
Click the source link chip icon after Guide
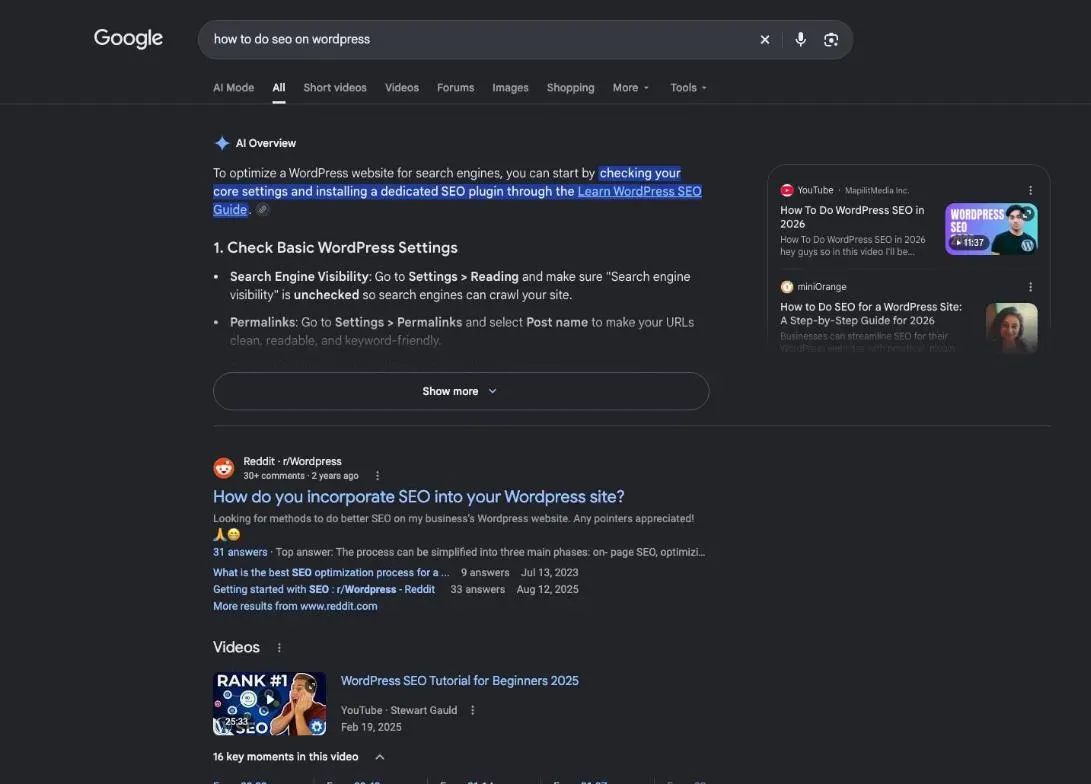point(262,209)
